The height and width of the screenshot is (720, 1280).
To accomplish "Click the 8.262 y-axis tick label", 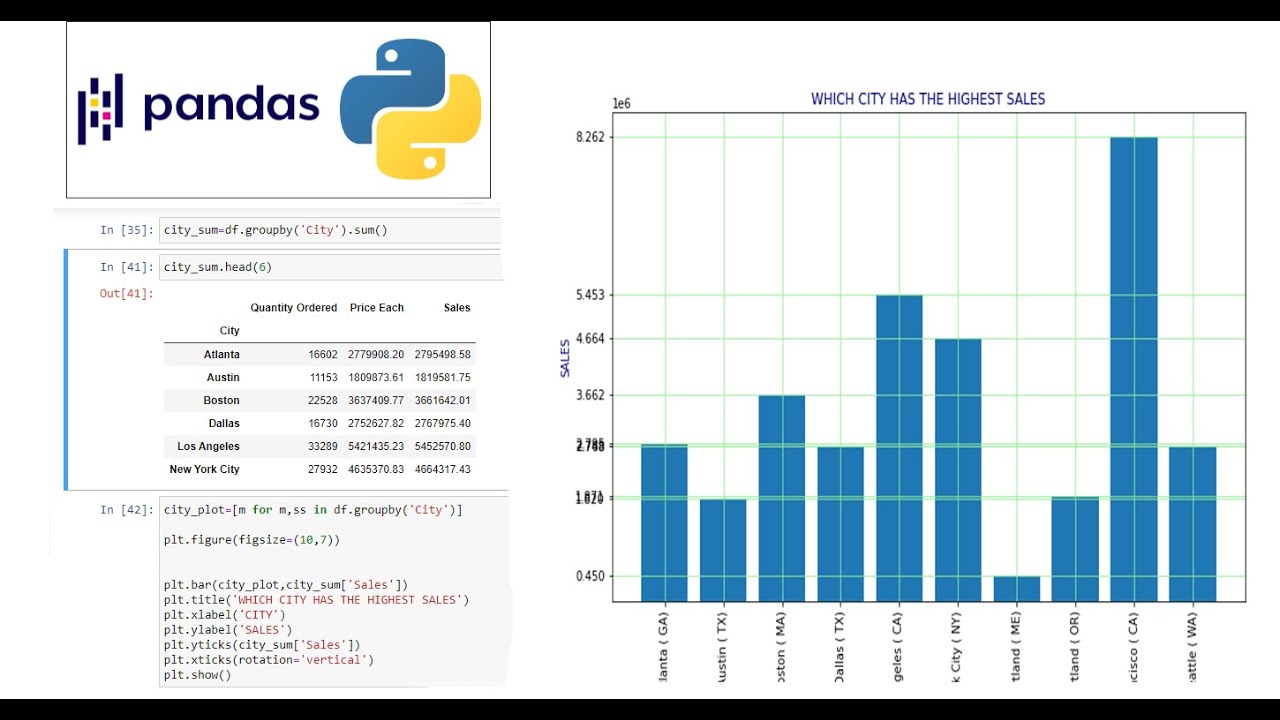I will pos(590,137).
